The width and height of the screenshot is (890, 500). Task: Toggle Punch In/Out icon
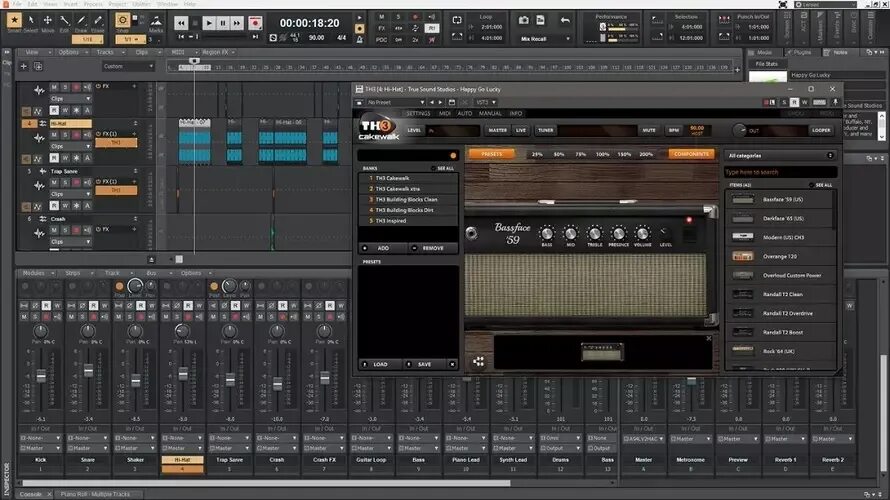pyautogui.click(x=724, y=20)
